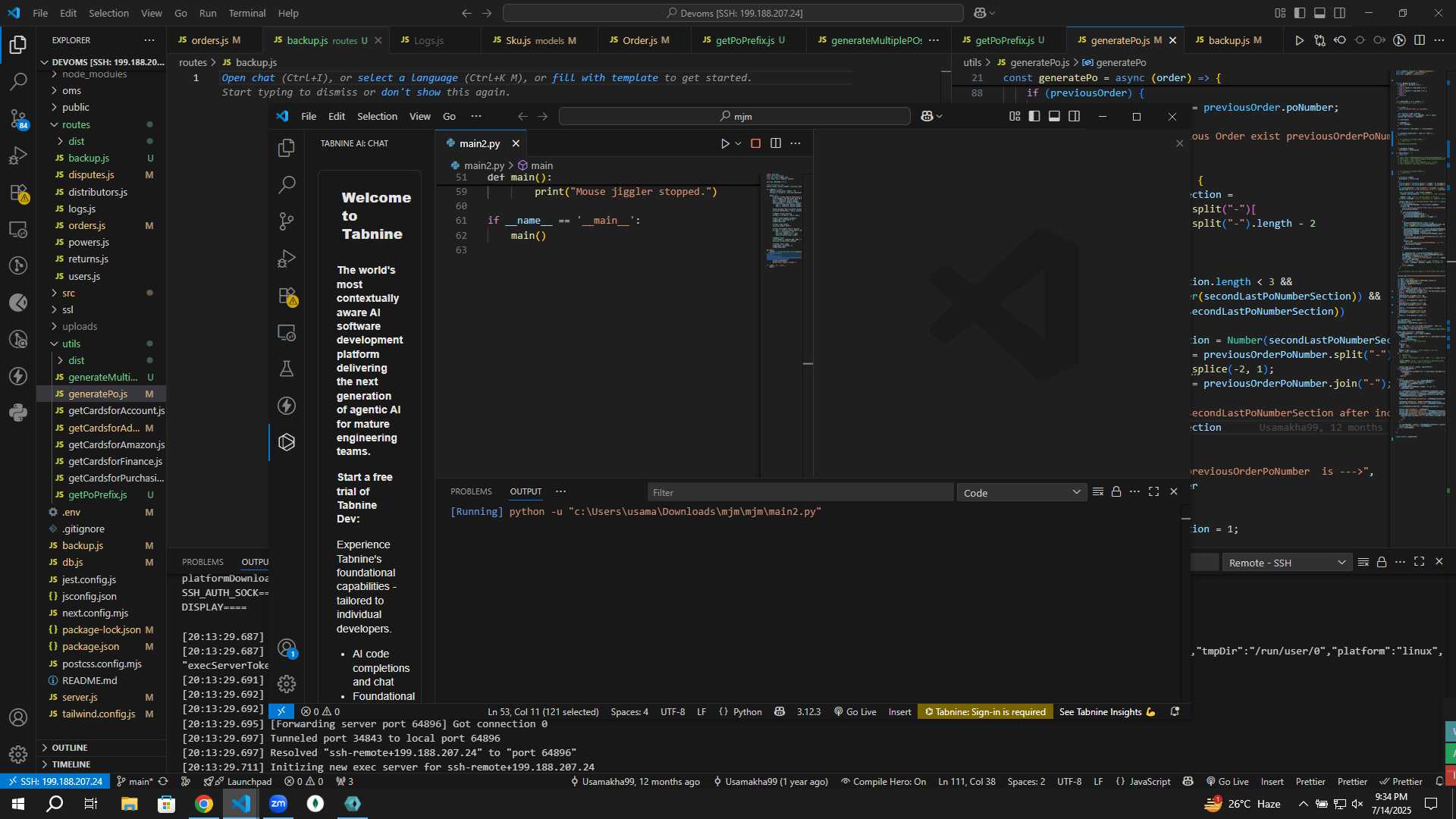
Task: Click 'select a language' link in editor hint
Action: 407,78
